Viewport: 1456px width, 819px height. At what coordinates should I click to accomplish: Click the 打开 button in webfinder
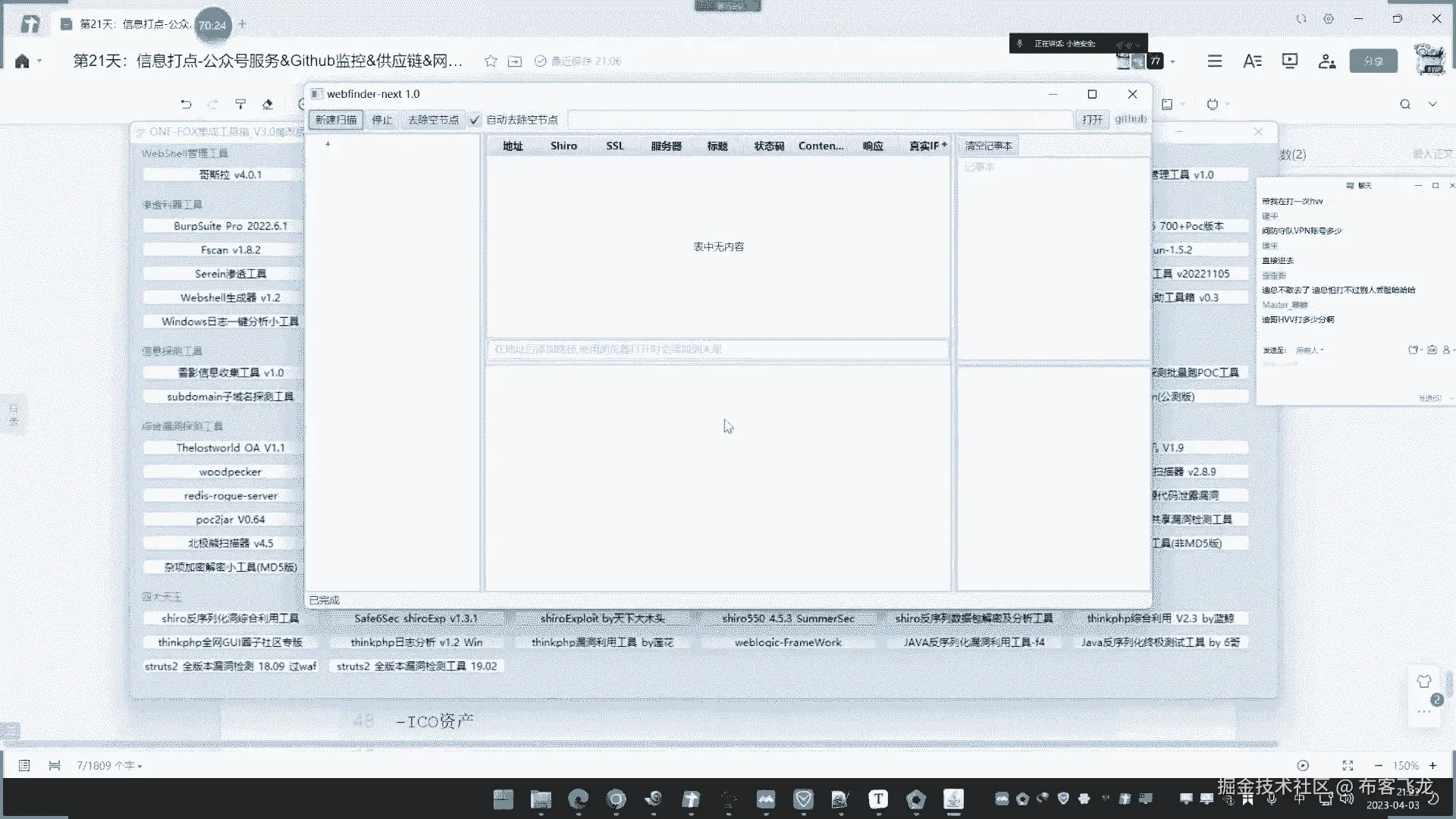click(1092, 120)
